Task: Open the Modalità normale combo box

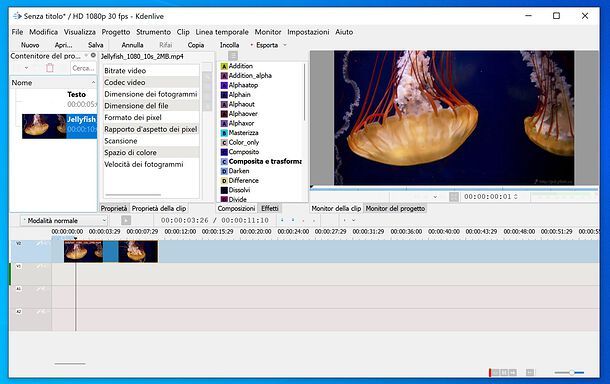Action: (64, 221)
